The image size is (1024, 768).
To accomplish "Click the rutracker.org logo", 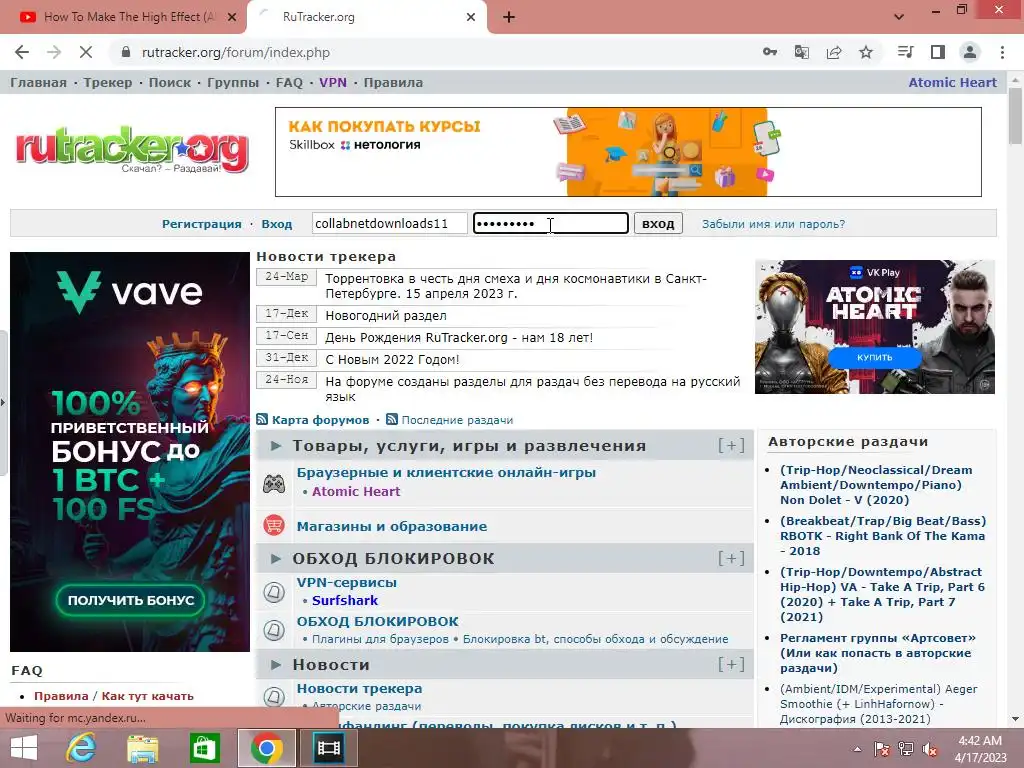I will click(132, 150).
